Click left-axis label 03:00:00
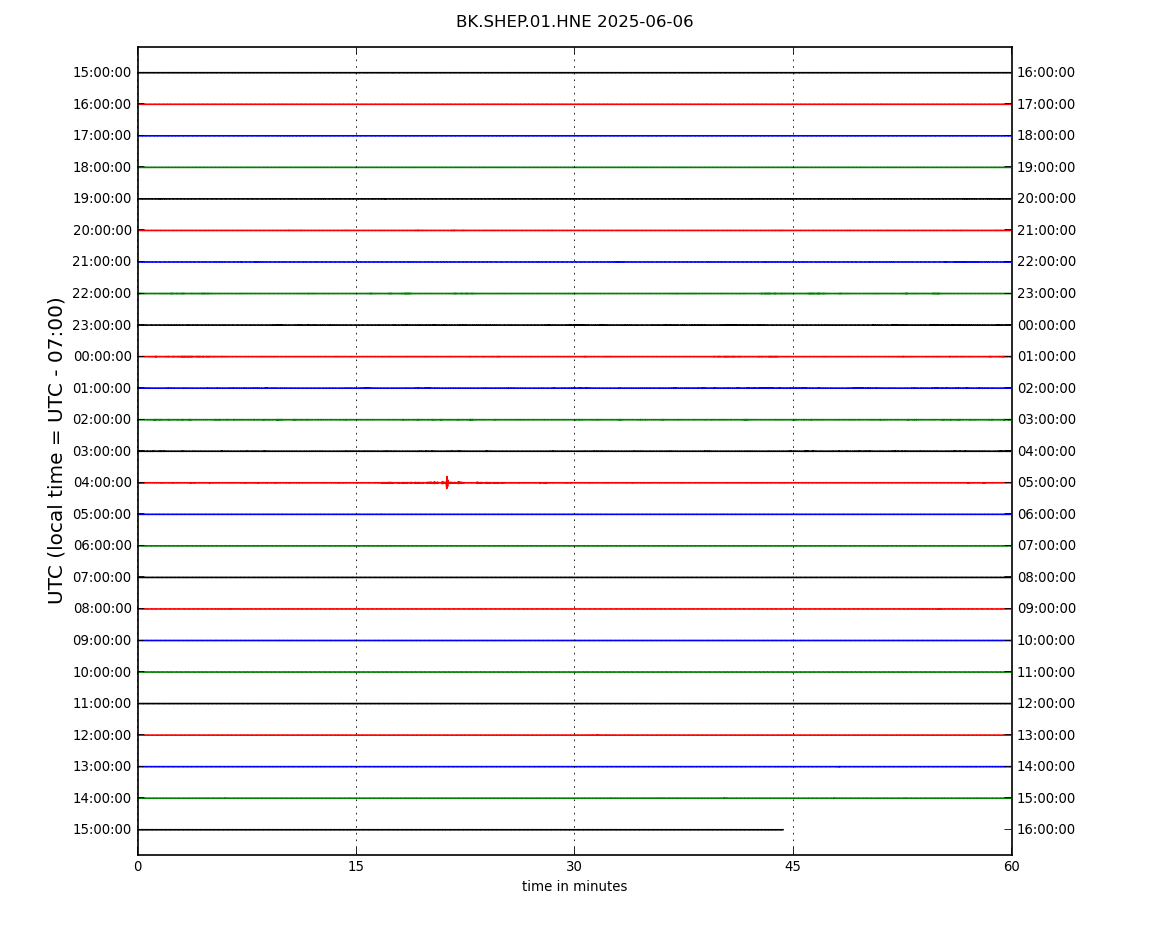Viewport: 1150px width, 950px height. click(102, 451)
